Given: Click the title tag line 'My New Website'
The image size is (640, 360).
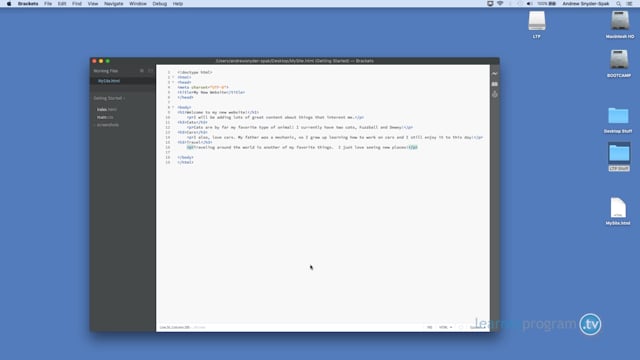Looking at the screenshot, I should pos(211,92).
